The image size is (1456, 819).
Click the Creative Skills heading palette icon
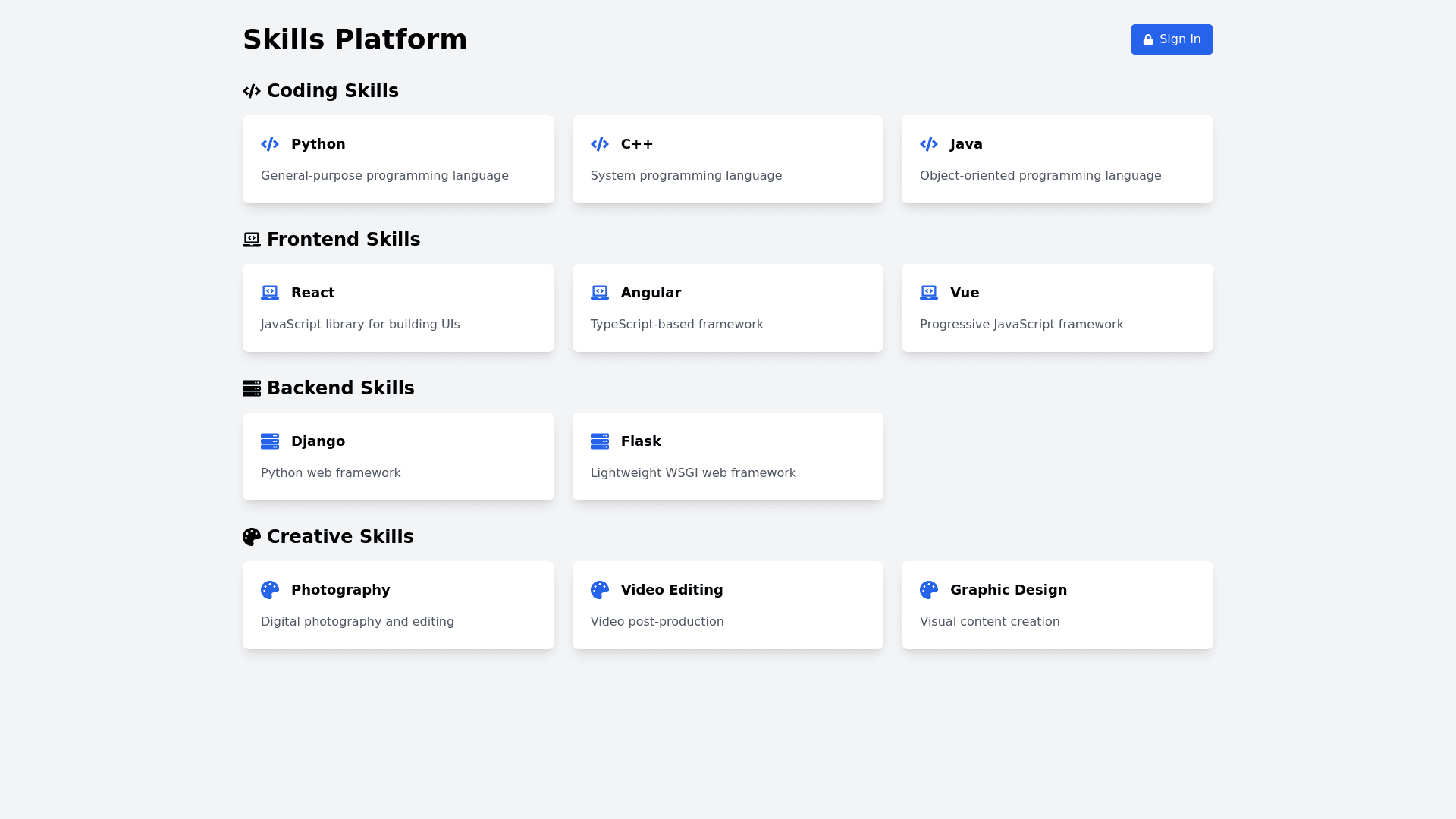pos(252,537)
